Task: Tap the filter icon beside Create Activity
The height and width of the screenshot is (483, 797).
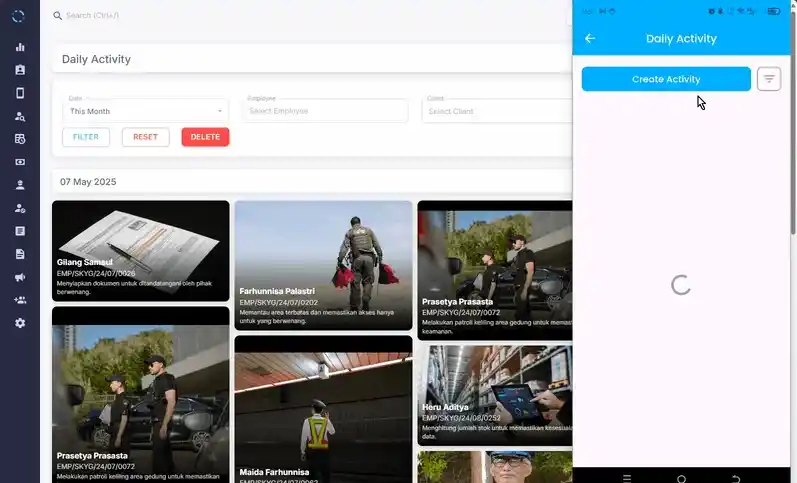Action: pos(768,79)
